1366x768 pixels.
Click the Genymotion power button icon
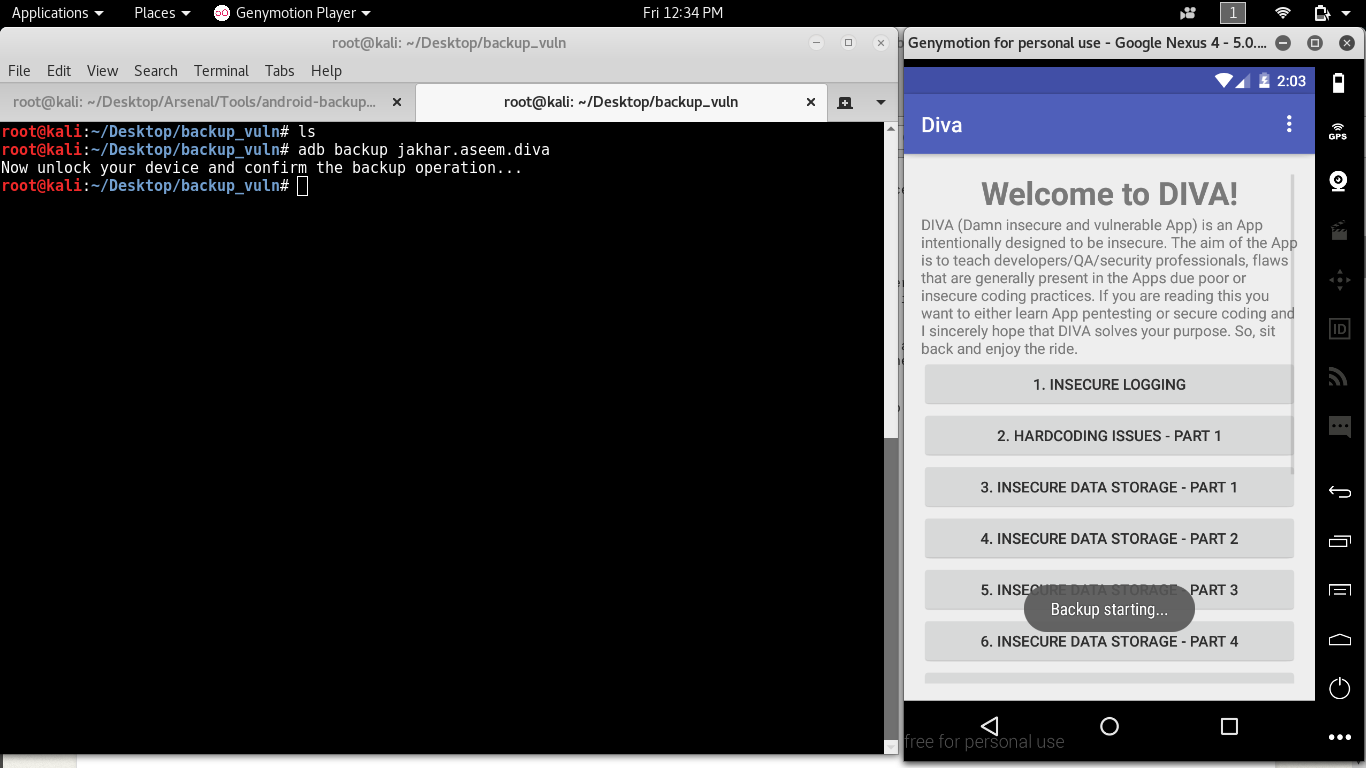pyautogui.click(x=1339, y=688)
